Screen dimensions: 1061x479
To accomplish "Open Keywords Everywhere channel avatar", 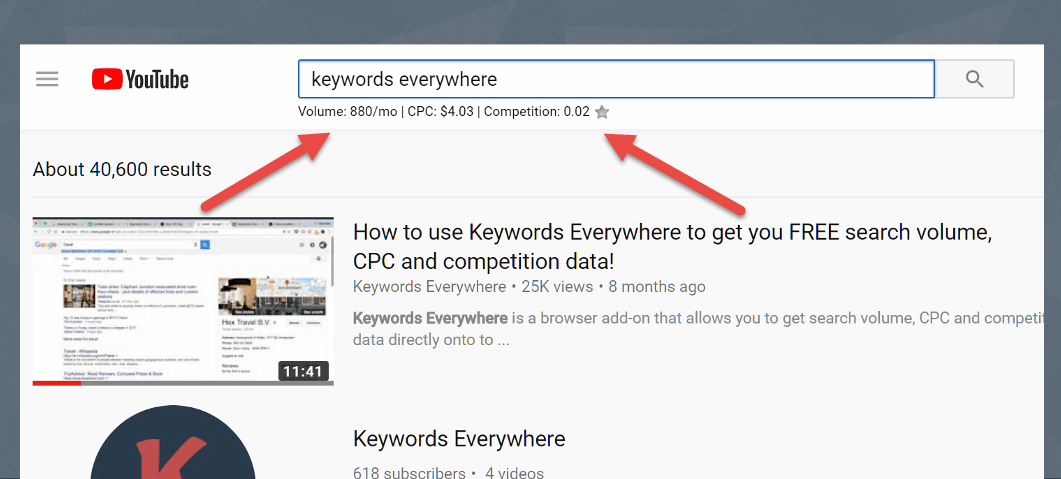I will [173, 442].
